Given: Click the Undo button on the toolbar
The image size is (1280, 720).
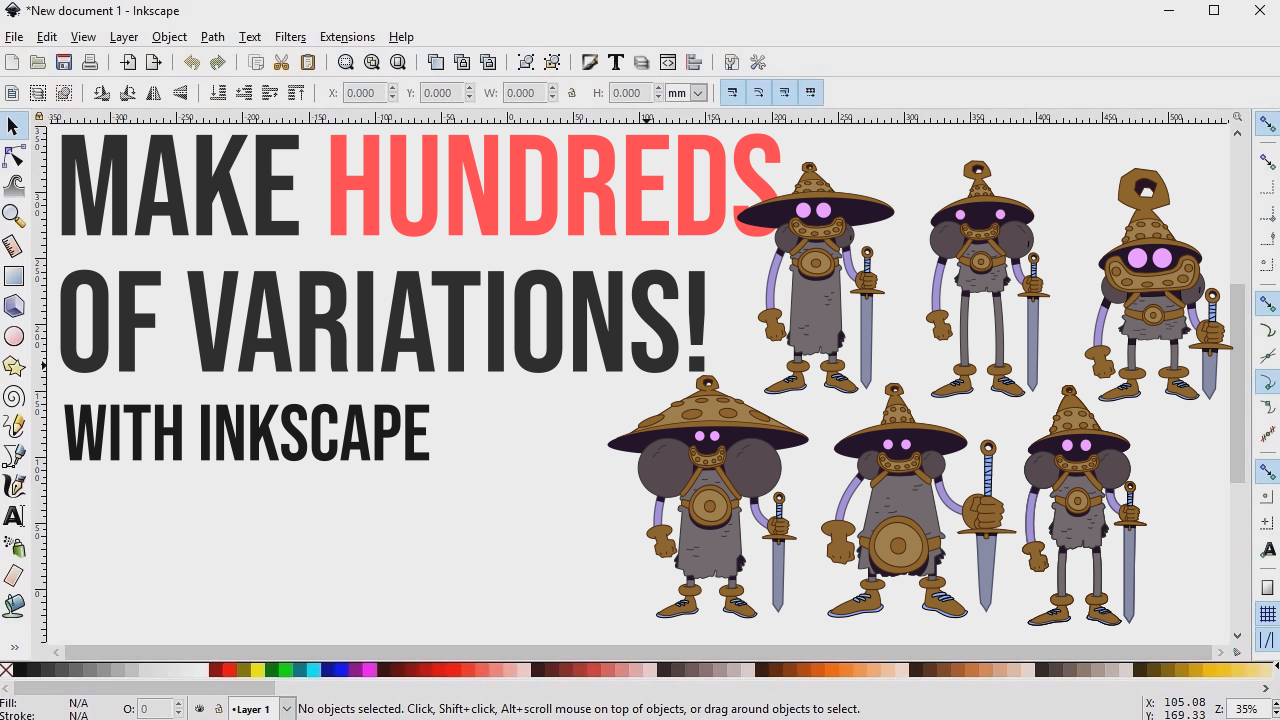Looking at the screenshot, I should pos(192,62).
